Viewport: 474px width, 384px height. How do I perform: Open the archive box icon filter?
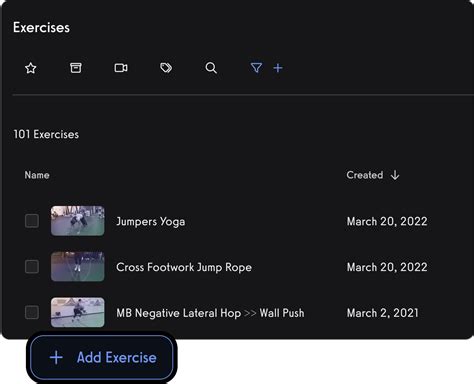pyautogui.click(x=76, y=68)
